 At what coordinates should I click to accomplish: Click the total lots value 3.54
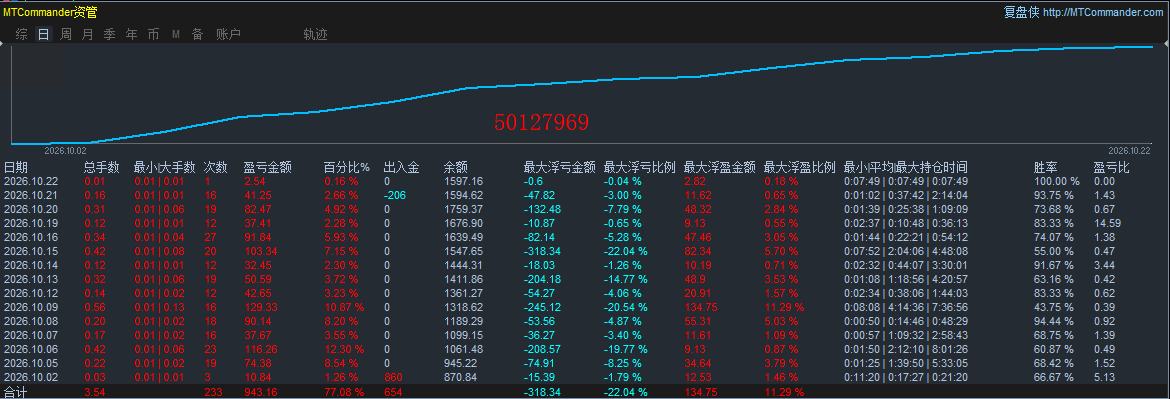pyautogui.click(x=95, y=392)
